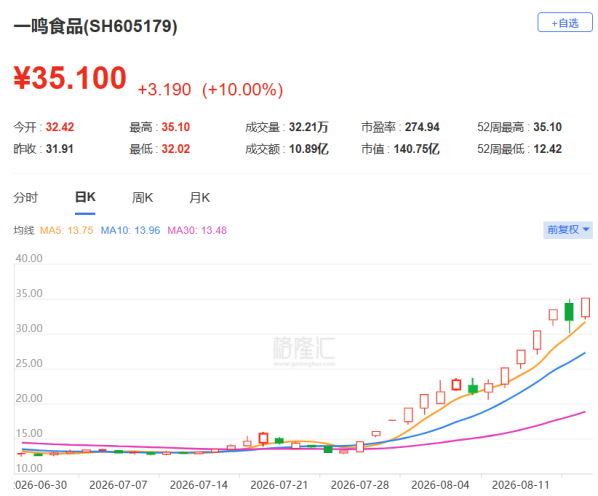Click the current price ¥35.100
The height and width of the screenshot is (496, 598).
point(70,78)
